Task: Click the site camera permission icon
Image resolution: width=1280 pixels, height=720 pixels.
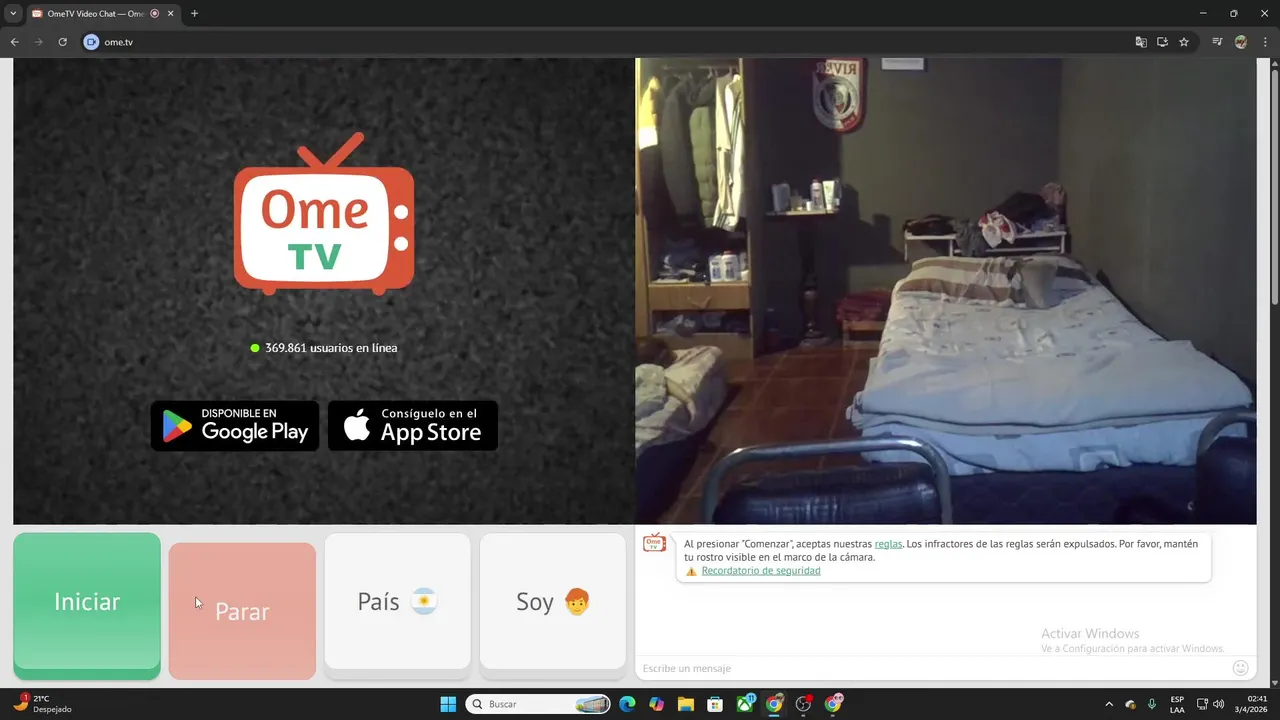Action: click(91, 42)
